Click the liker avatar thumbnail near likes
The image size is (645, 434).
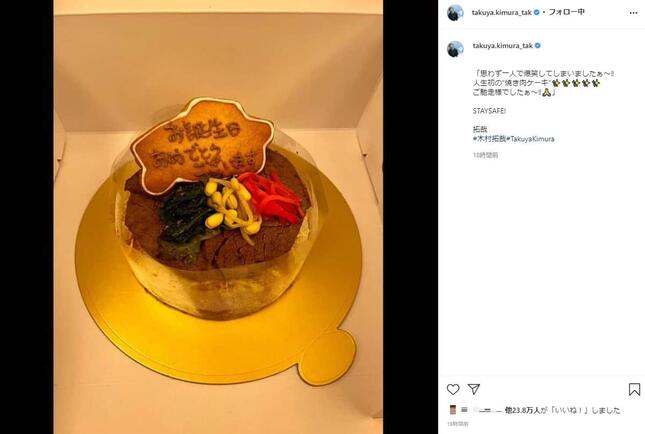[453, 410]
